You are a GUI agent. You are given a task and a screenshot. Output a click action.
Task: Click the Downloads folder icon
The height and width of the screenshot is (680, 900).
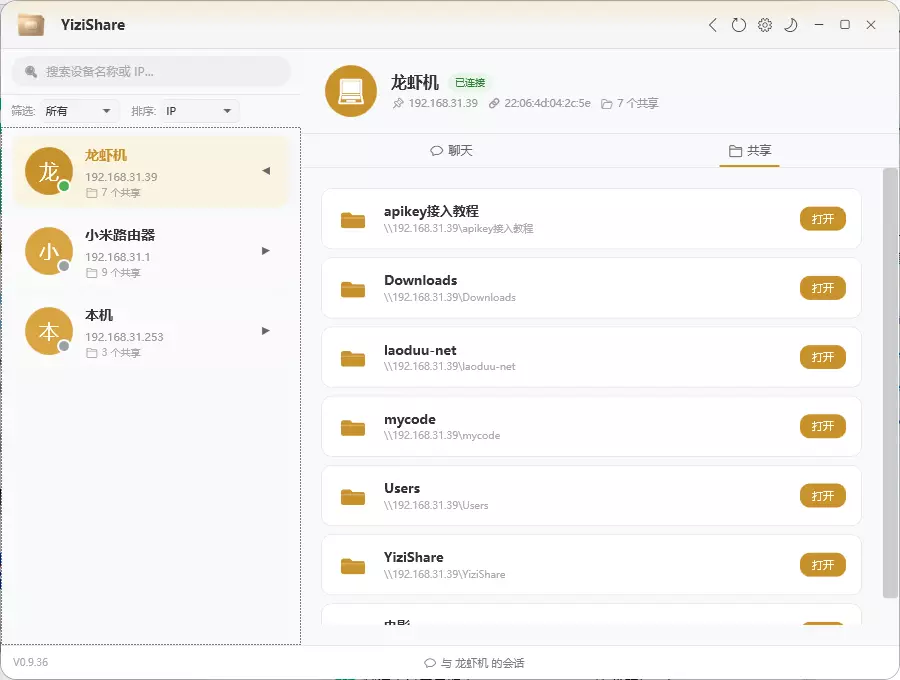353,289
